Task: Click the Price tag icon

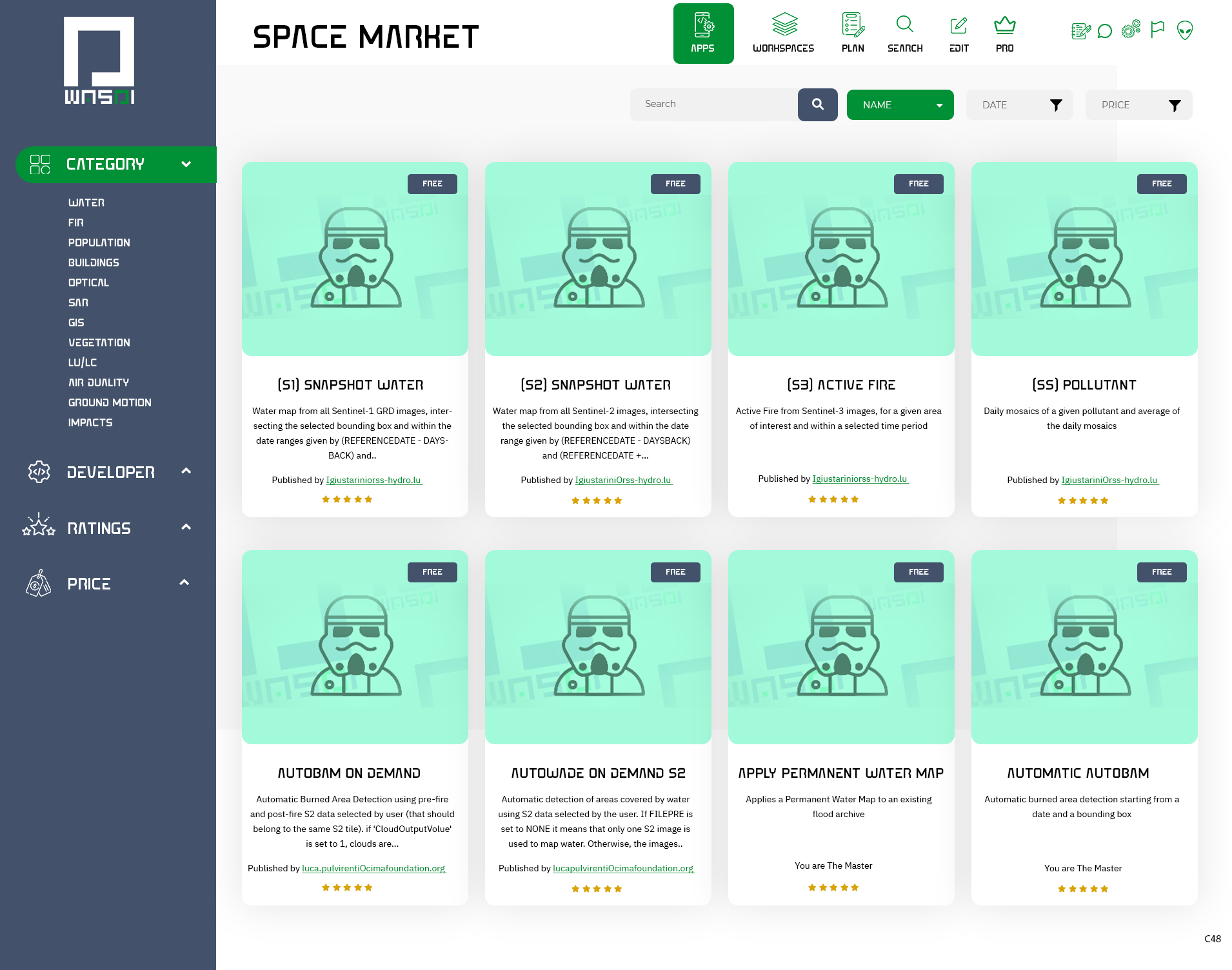Action: coord(39,583)
